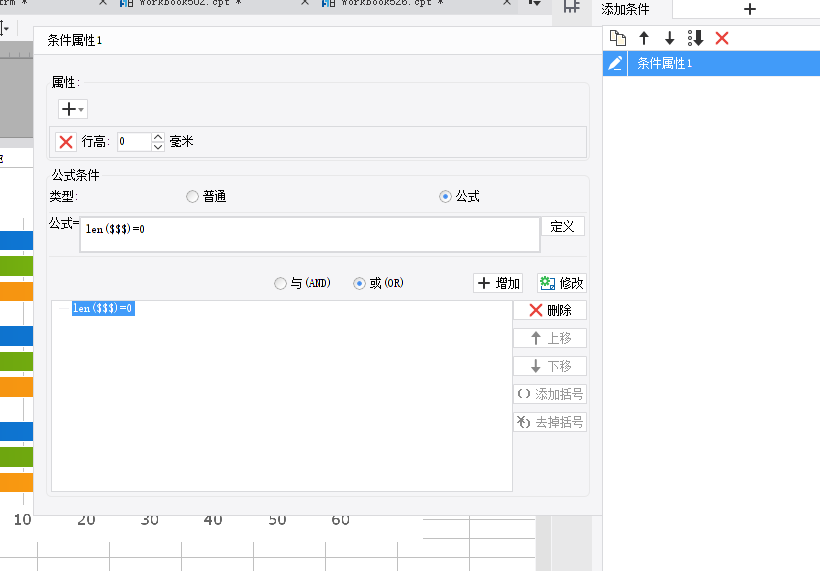820x571 pixels.
Task: Remove the 行高 property with red X
Action: (66, 142)
